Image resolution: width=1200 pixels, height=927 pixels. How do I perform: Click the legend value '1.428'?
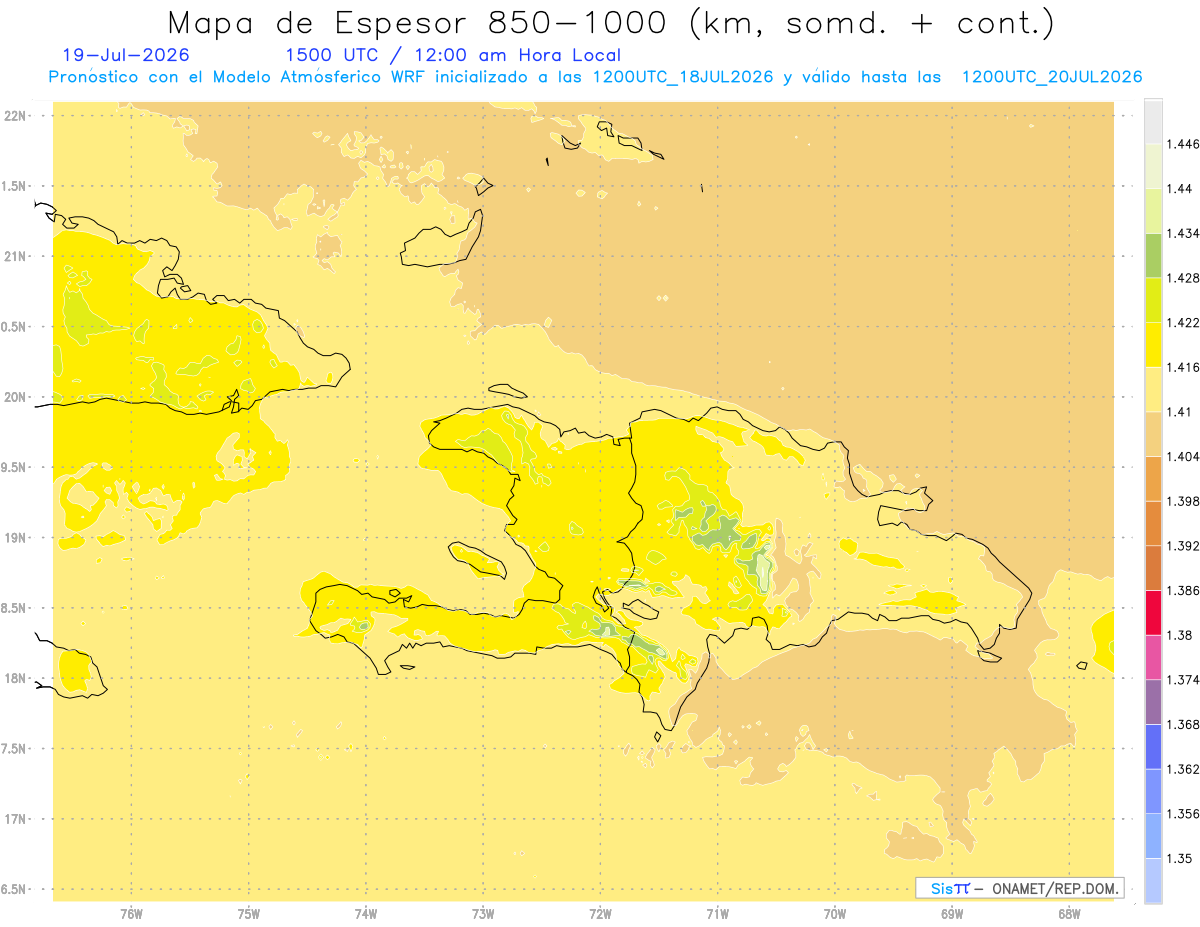point(1183,278)
